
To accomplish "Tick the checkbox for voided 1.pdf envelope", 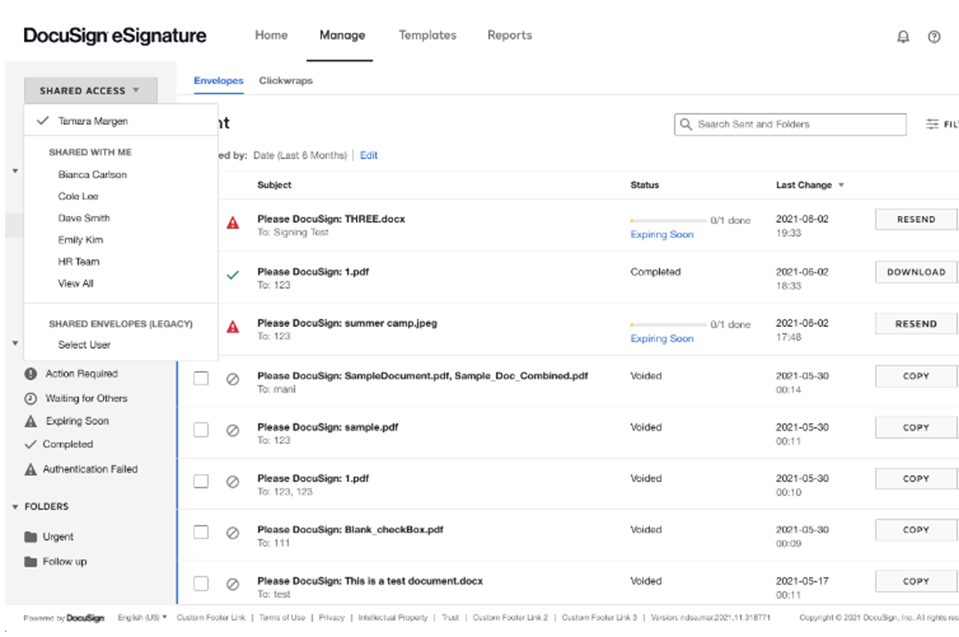I will tap(201, 481).
